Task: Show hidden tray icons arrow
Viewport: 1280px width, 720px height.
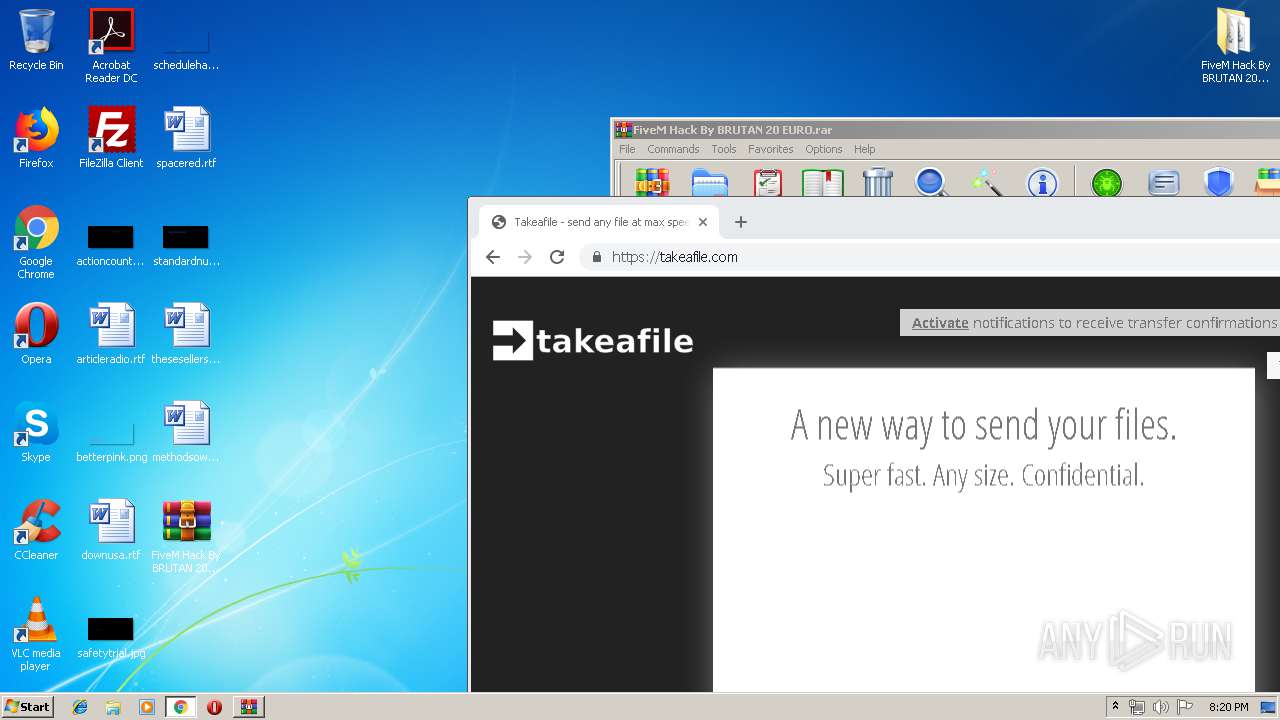Action: 1115,707
